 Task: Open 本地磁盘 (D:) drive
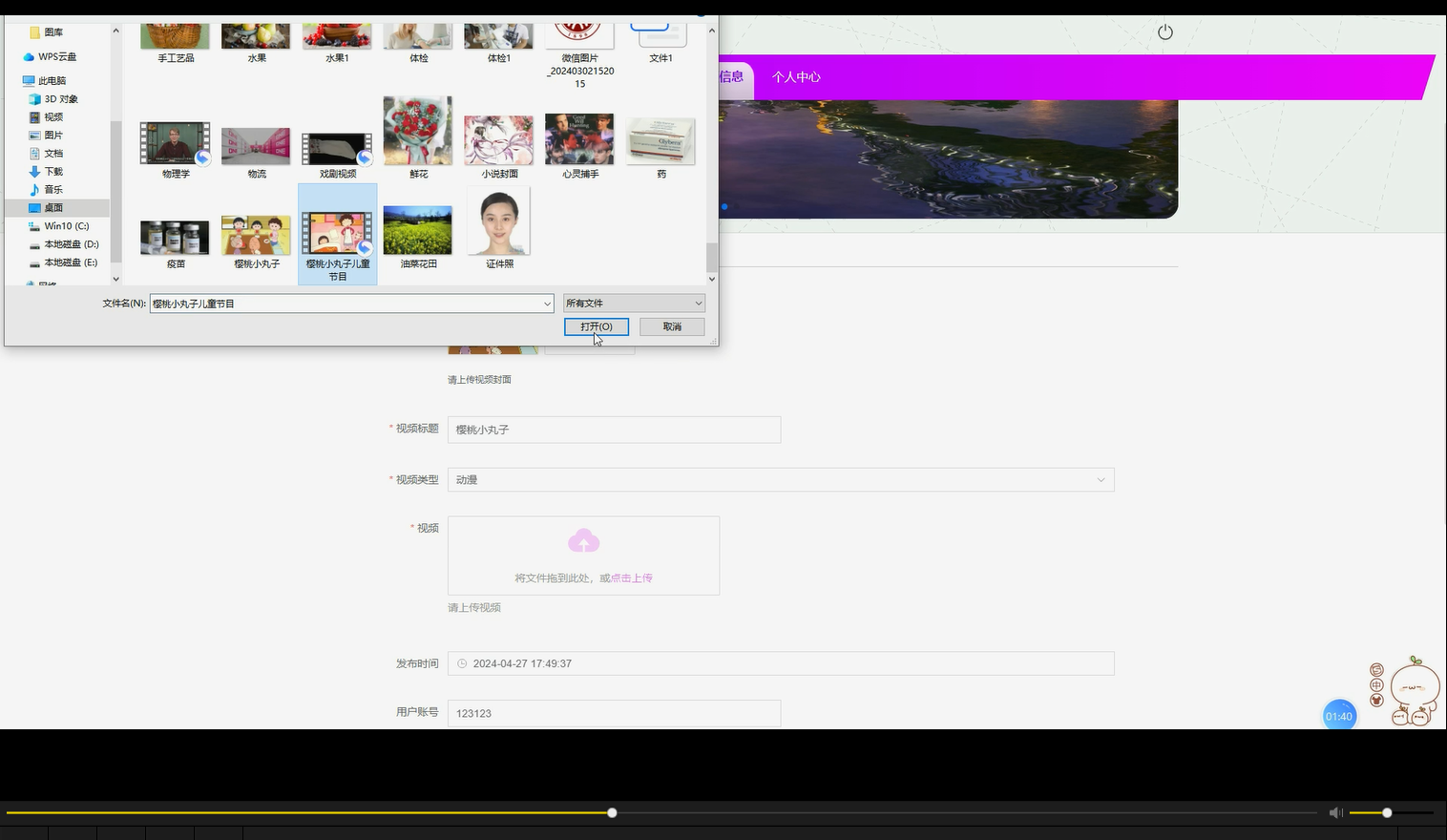click(x=64, y=244)
